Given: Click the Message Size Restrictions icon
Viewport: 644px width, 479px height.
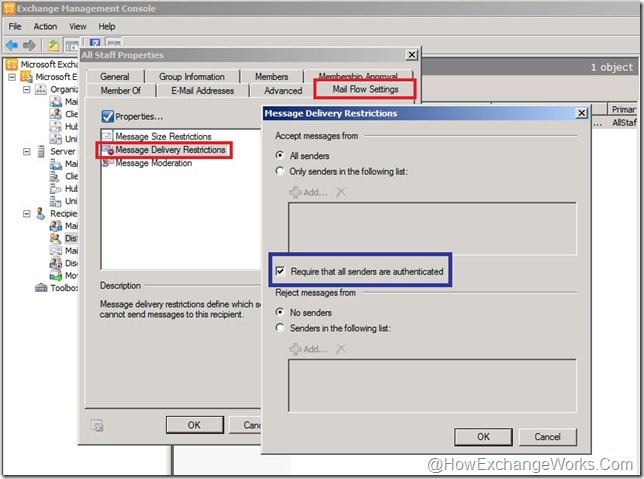Looking at the screenshot, I should tap(107, 136).
